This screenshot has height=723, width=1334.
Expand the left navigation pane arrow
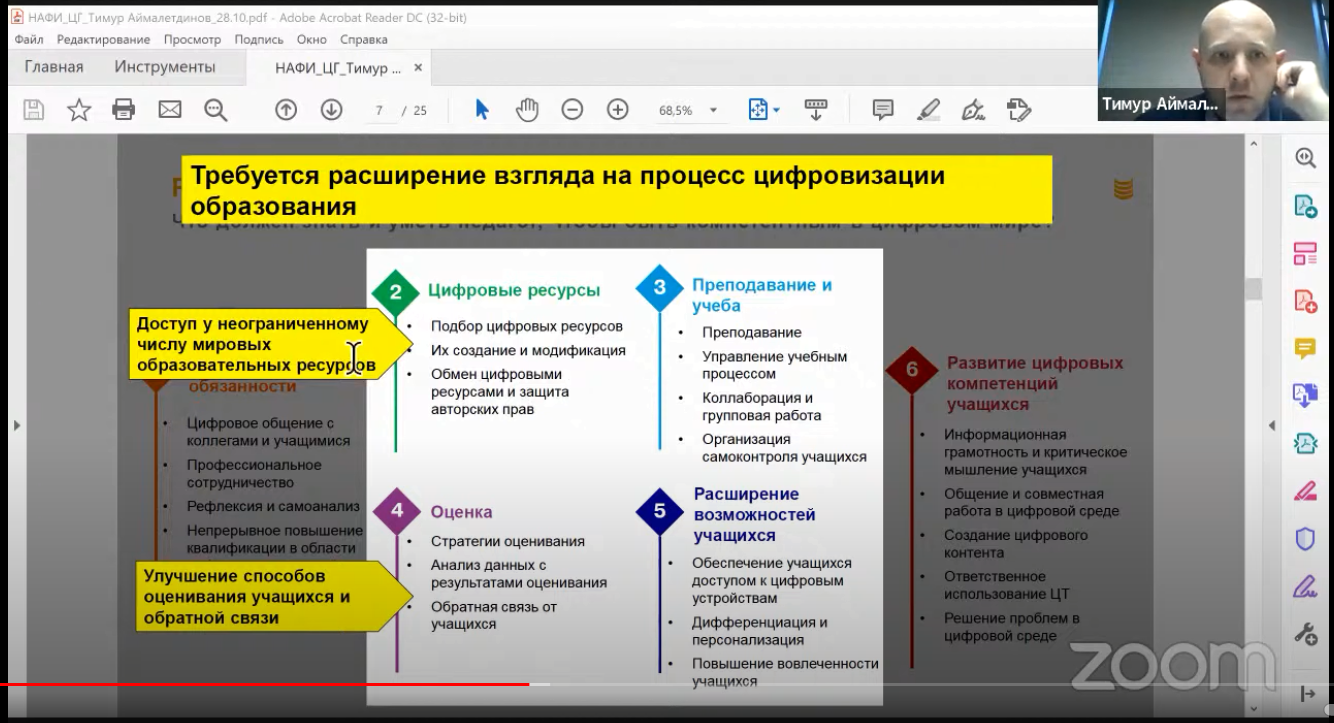(16, 425)
